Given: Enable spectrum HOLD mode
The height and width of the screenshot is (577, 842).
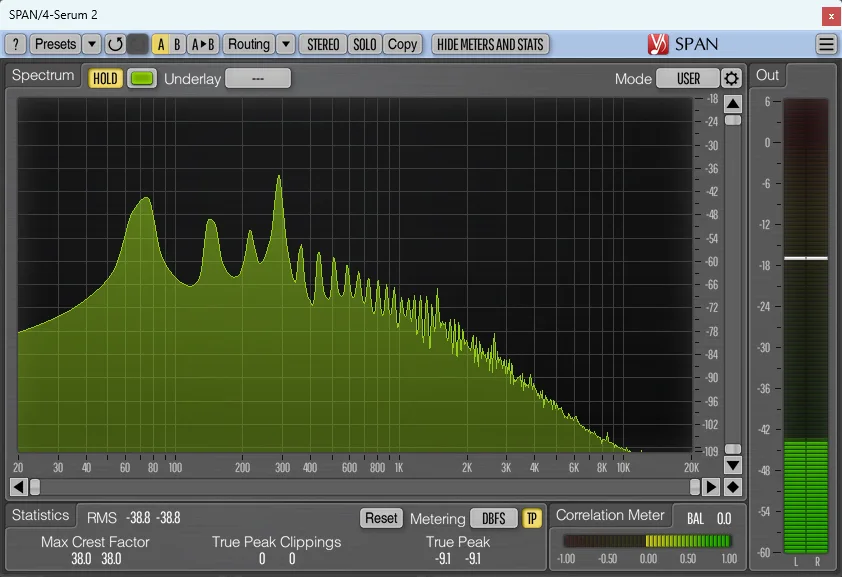Looking at the screenshot, I should (x=104, y=77).
